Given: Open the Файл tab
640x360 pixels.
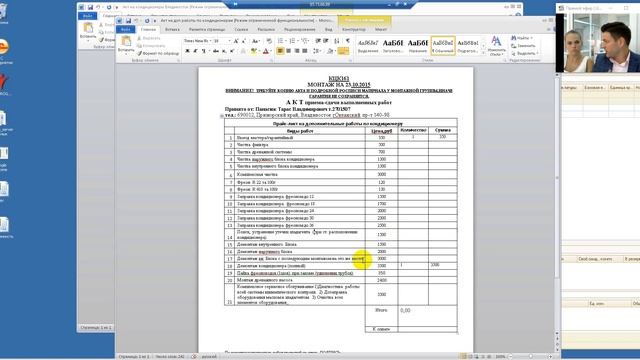Looking at the screenshot, I should click(125, 29).
